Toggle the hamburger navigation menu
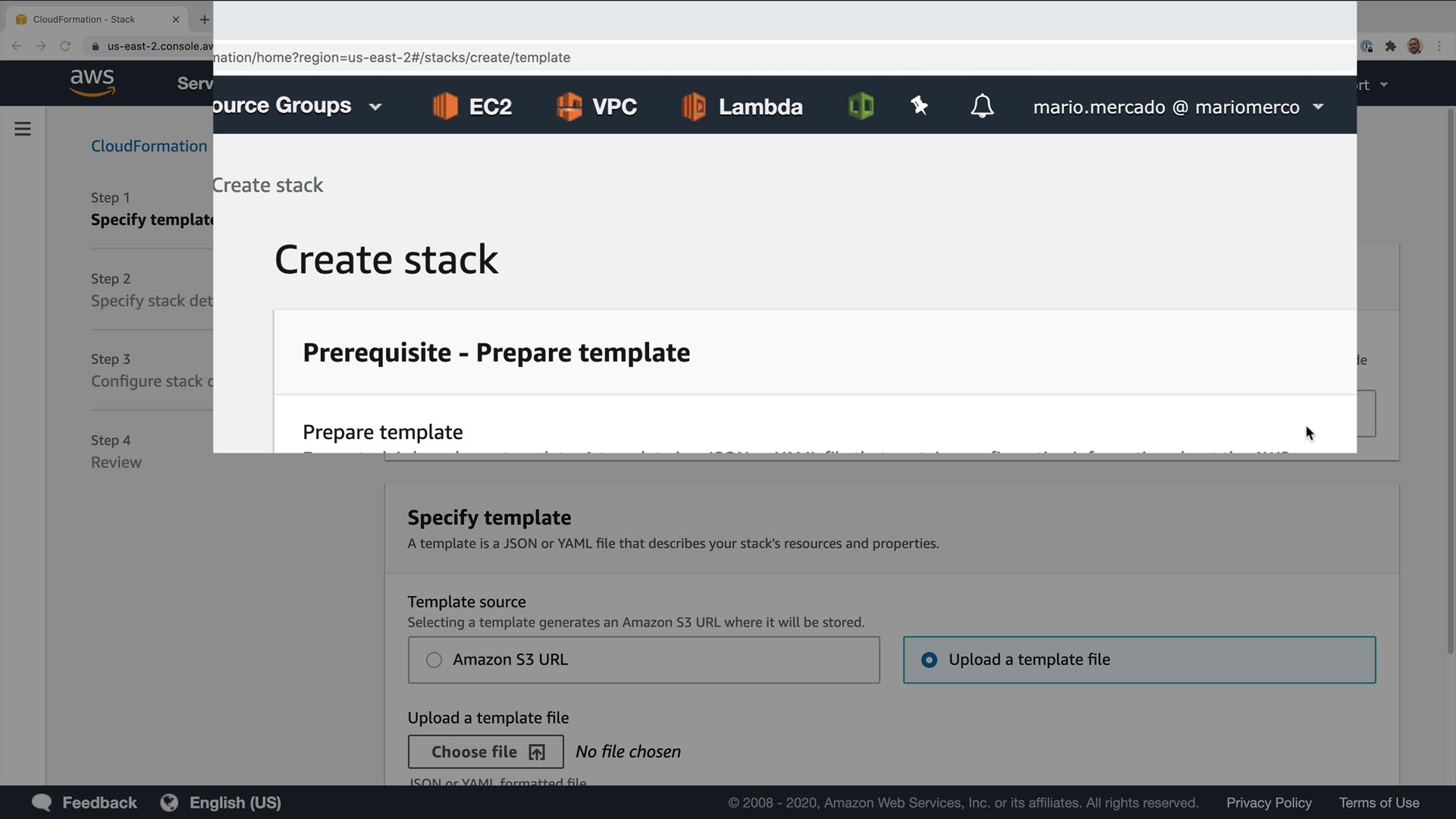Viewport: 1456px width, 819px height. (x=23, y=129)
